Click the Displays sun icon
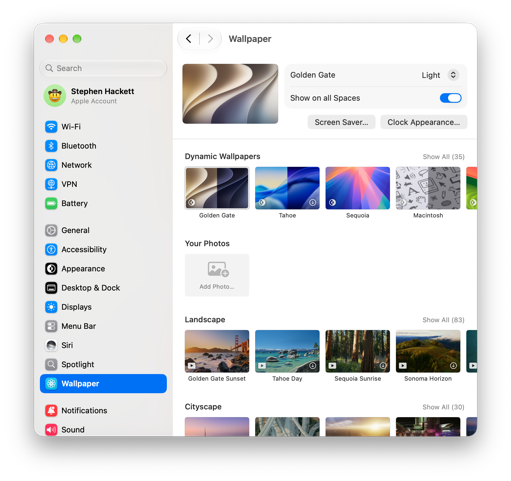This screenshot has height=481, width=511. pyautogui.click(x=51, y=307)
